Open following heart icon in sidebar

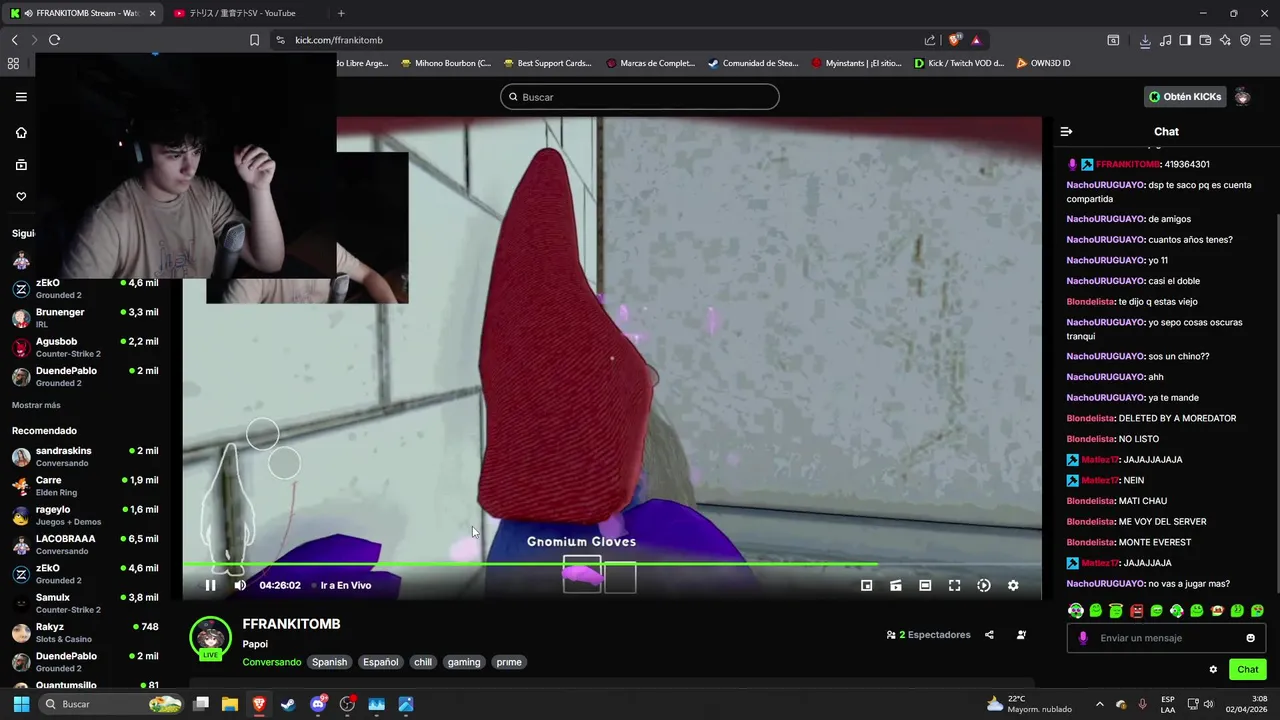(21, 197)
